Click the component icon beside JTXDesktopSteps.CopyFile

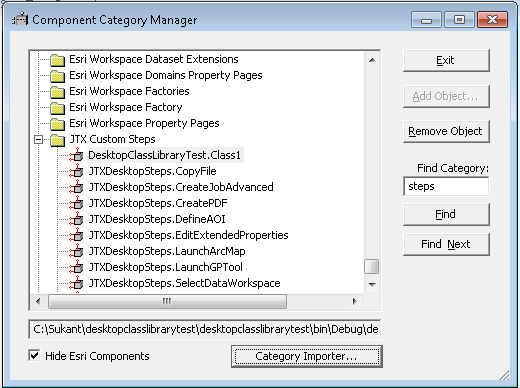pyautogui.click(x=76, y=171)
